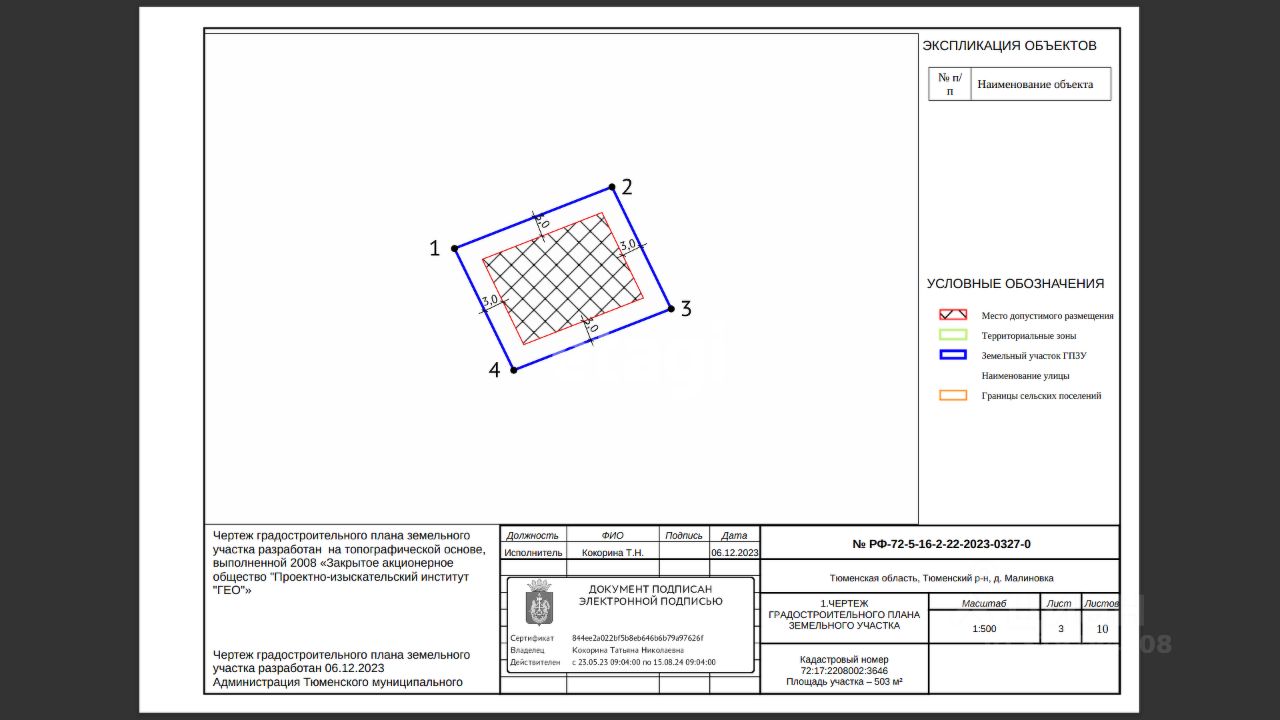Click boundary point 3 on the plot
This screenshot has height=720, width=1280.
(671, 309)
